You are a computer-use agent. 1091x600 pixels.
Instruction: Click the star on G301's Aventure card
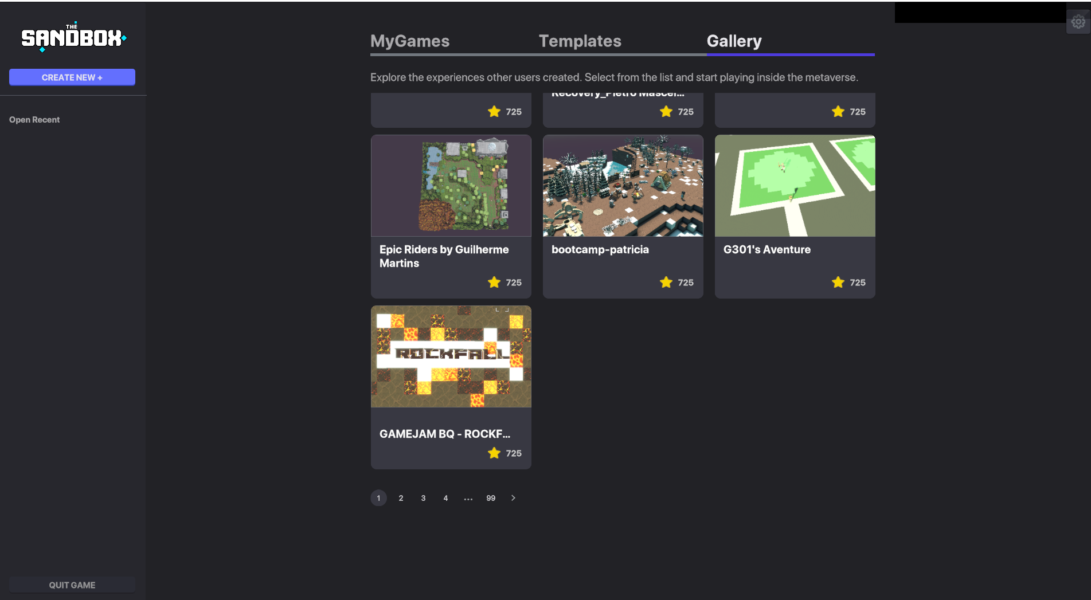[x=838, y=282]
